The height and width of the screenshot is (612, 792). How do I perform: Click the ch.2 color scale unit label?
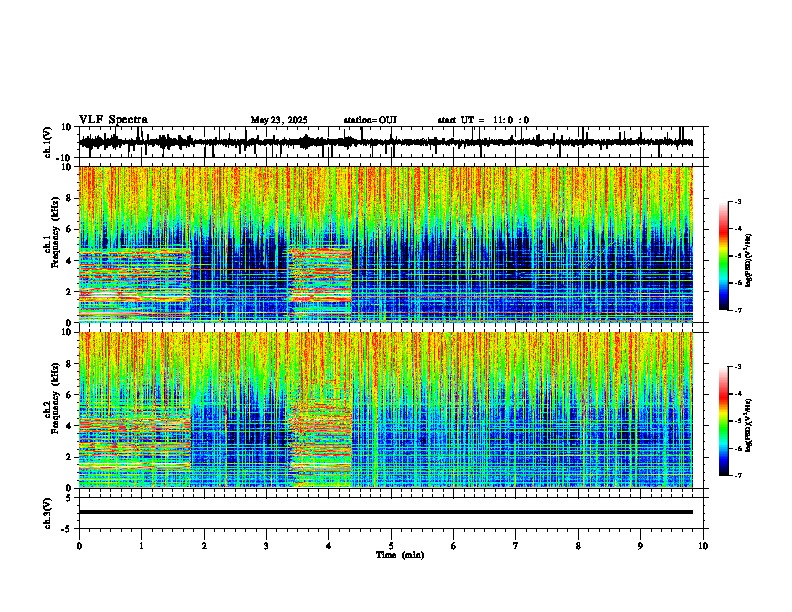[x=749, y=425]
